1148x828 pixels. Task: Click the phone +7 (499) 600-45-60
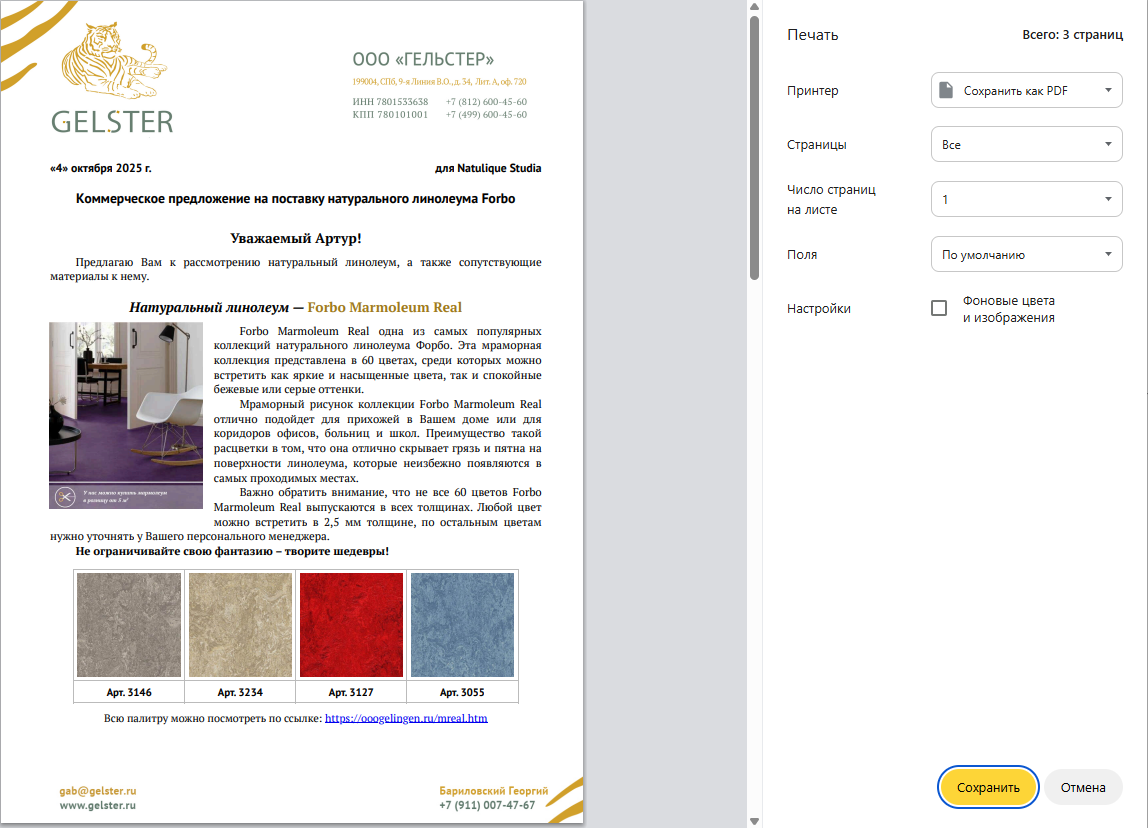tap(486, 114)
